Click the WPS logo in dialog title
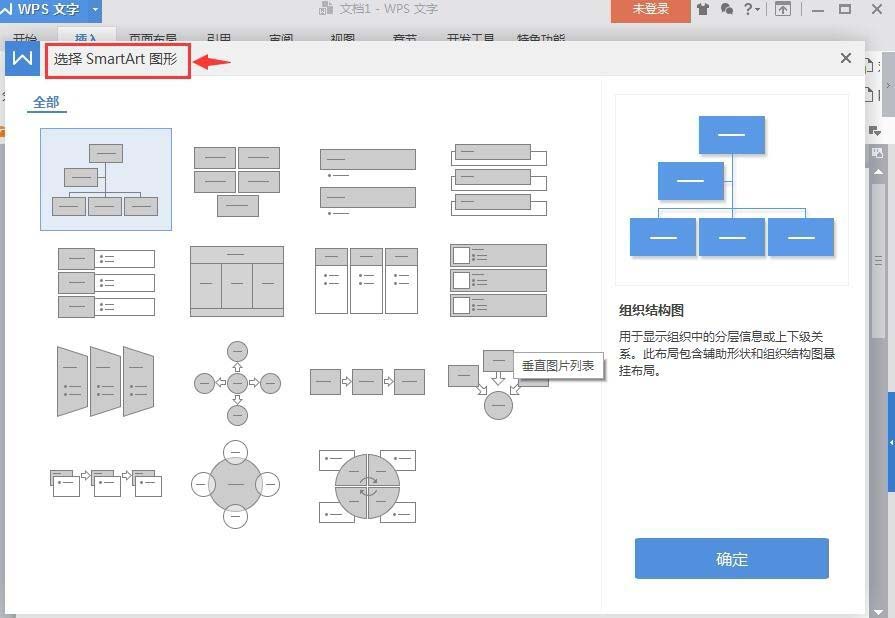 click(x=22, y=59)
